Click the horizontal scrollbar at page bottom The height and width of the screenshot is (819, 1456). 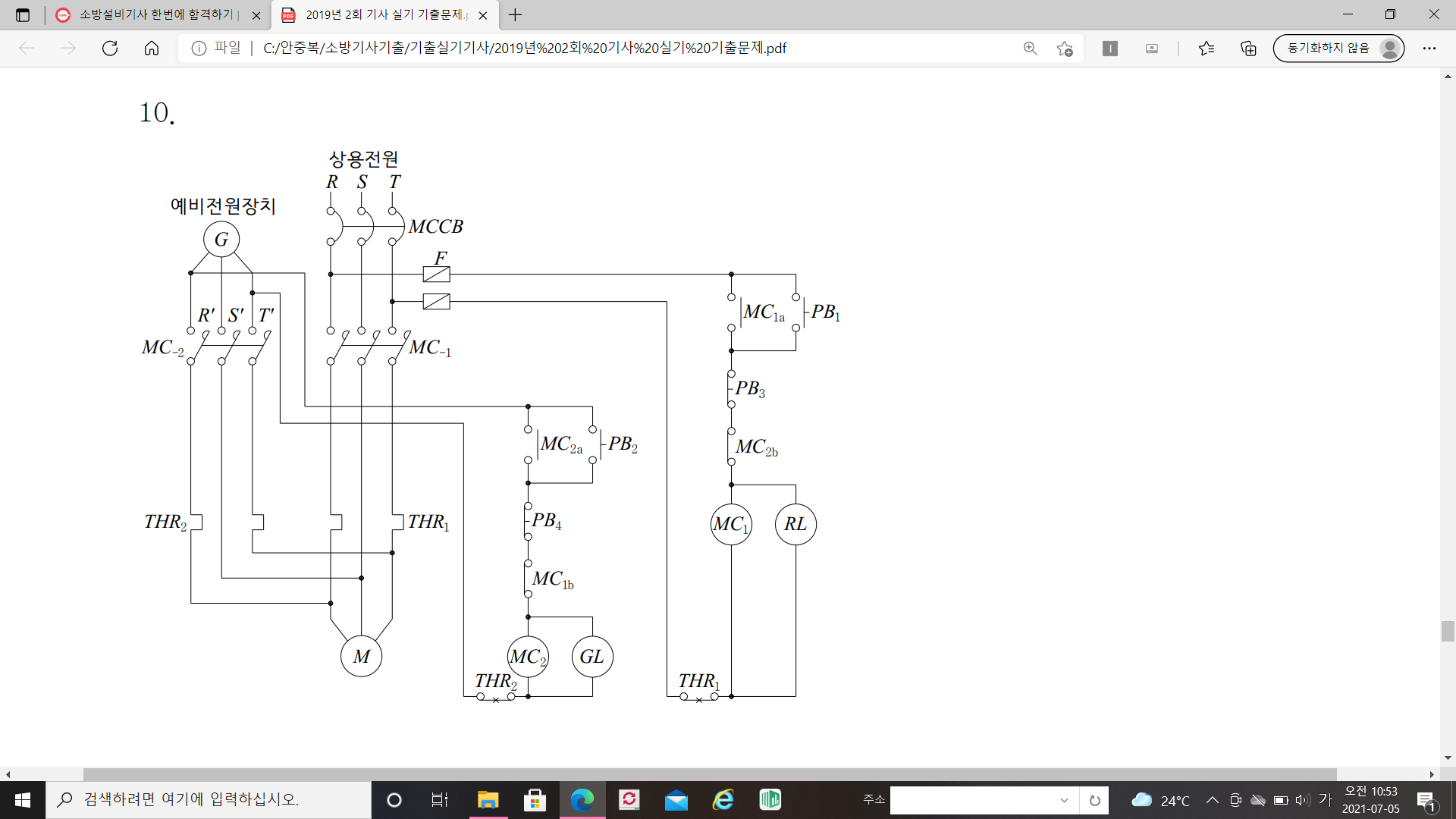coord(709,774)
